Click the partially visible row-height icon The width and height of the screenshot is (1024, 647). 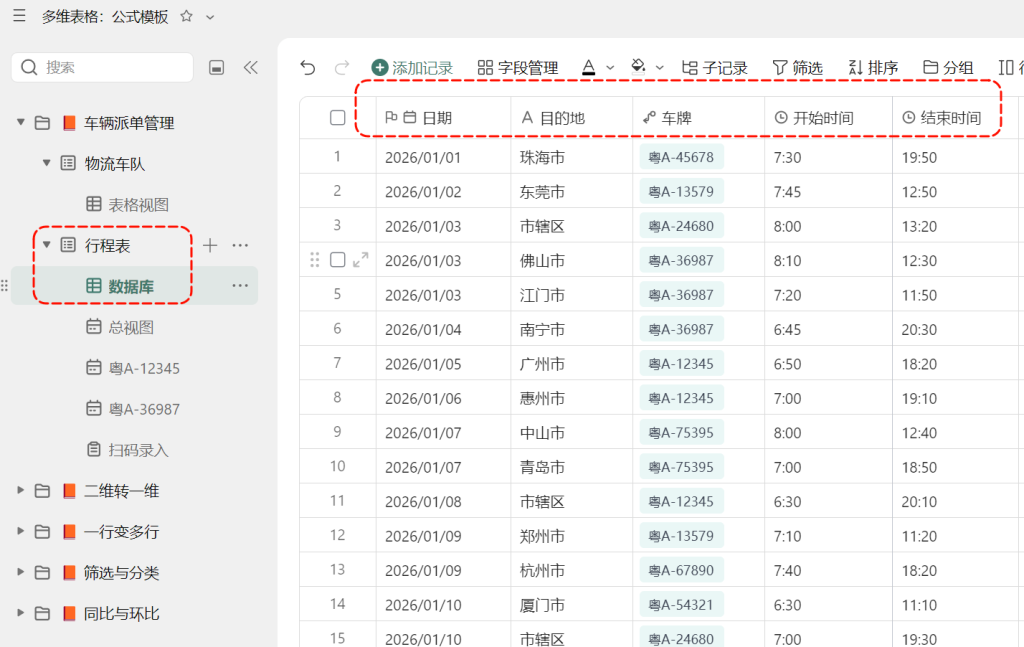pyautogui.click(x=1006, y=67)
